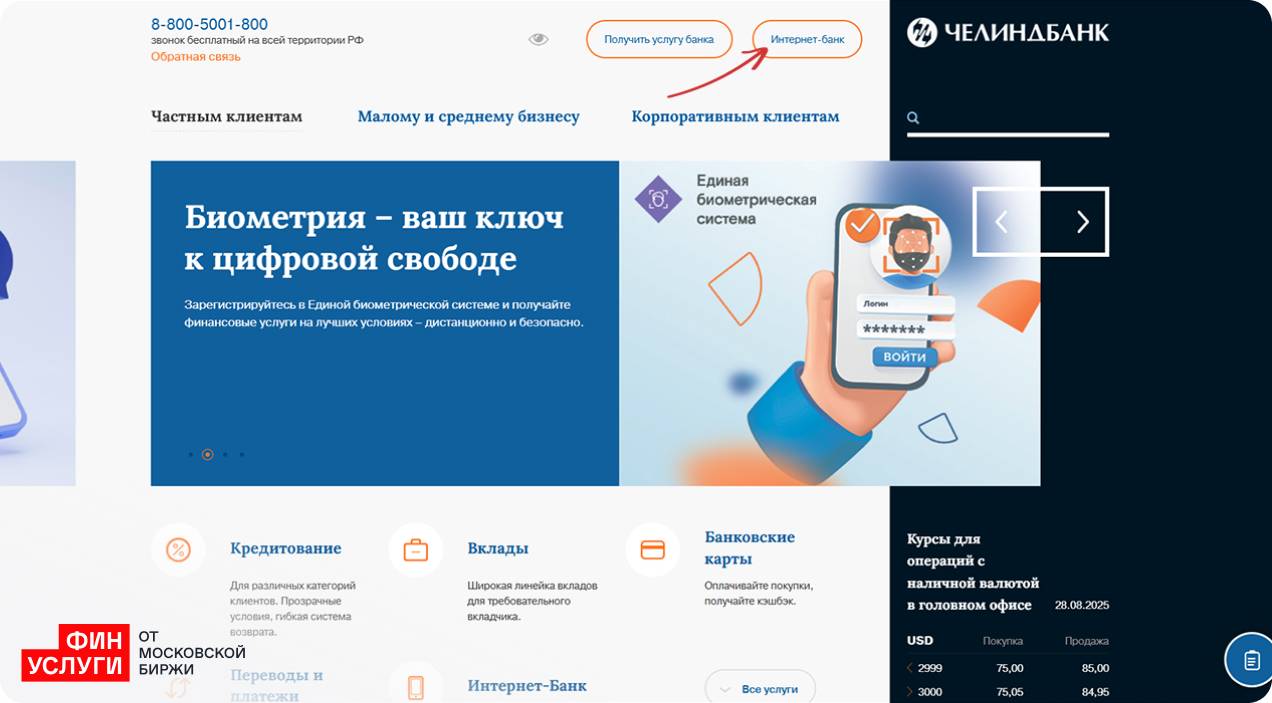Viewport: 1272px width, 703px height.
Task: Open the Вклады briefcase icon
Action: (x=415, y=549)
